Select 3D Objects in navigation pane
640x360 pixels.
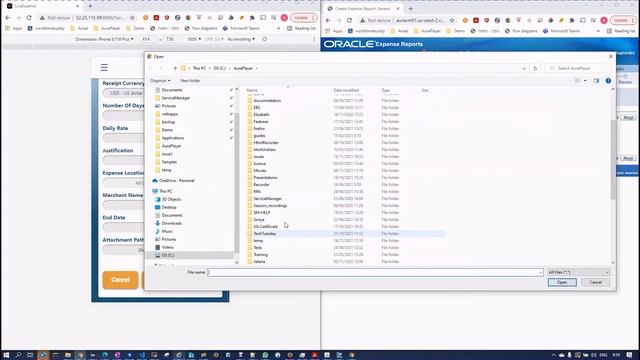pyautogui.click(x=171, y=199)
